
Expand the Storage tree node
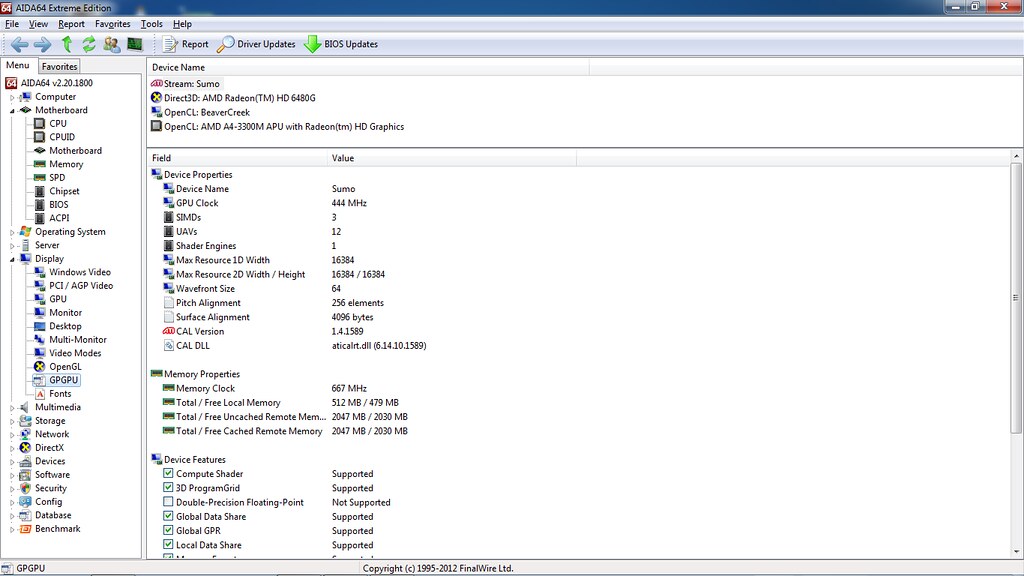(x=12, y=421)
